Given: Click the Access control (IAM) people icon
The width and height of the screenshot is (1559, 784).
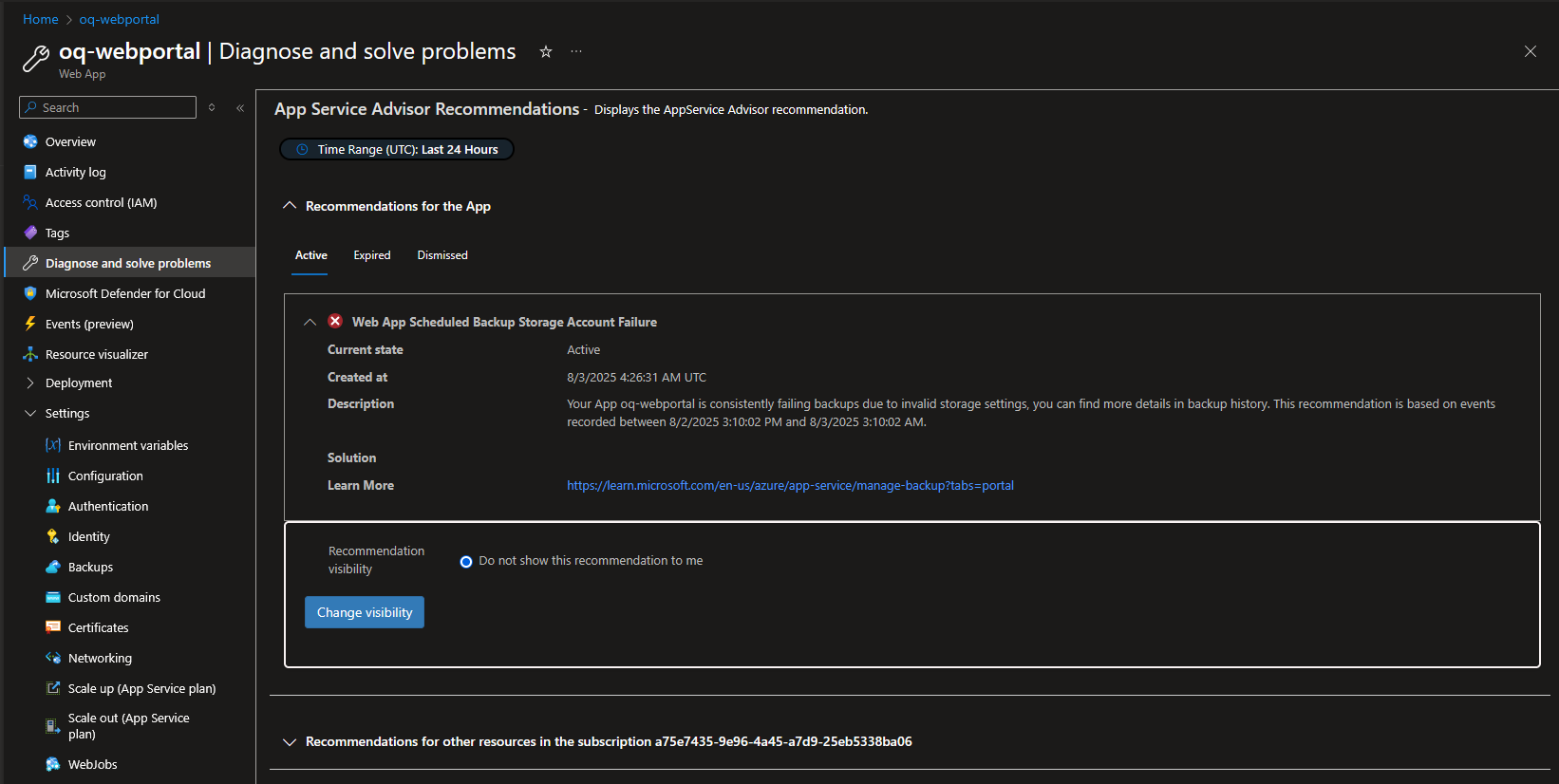Looking at the screenshot, I should (x=30, y=202).
